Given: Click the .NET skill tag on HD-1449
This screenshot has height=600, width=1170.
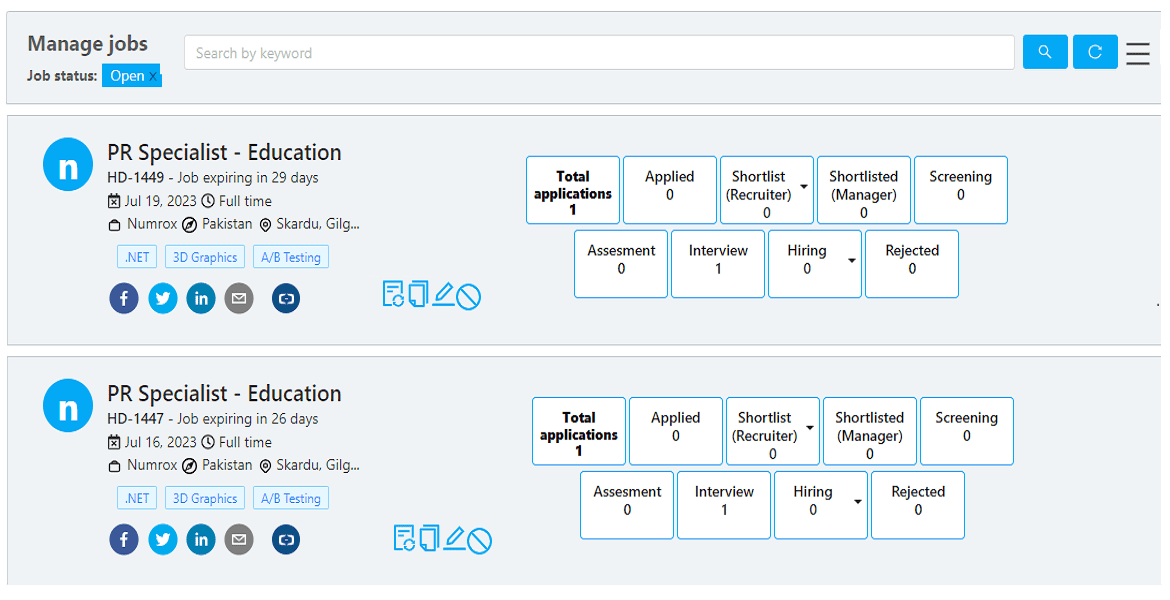Looking at the screenshot, I should 137,257.
